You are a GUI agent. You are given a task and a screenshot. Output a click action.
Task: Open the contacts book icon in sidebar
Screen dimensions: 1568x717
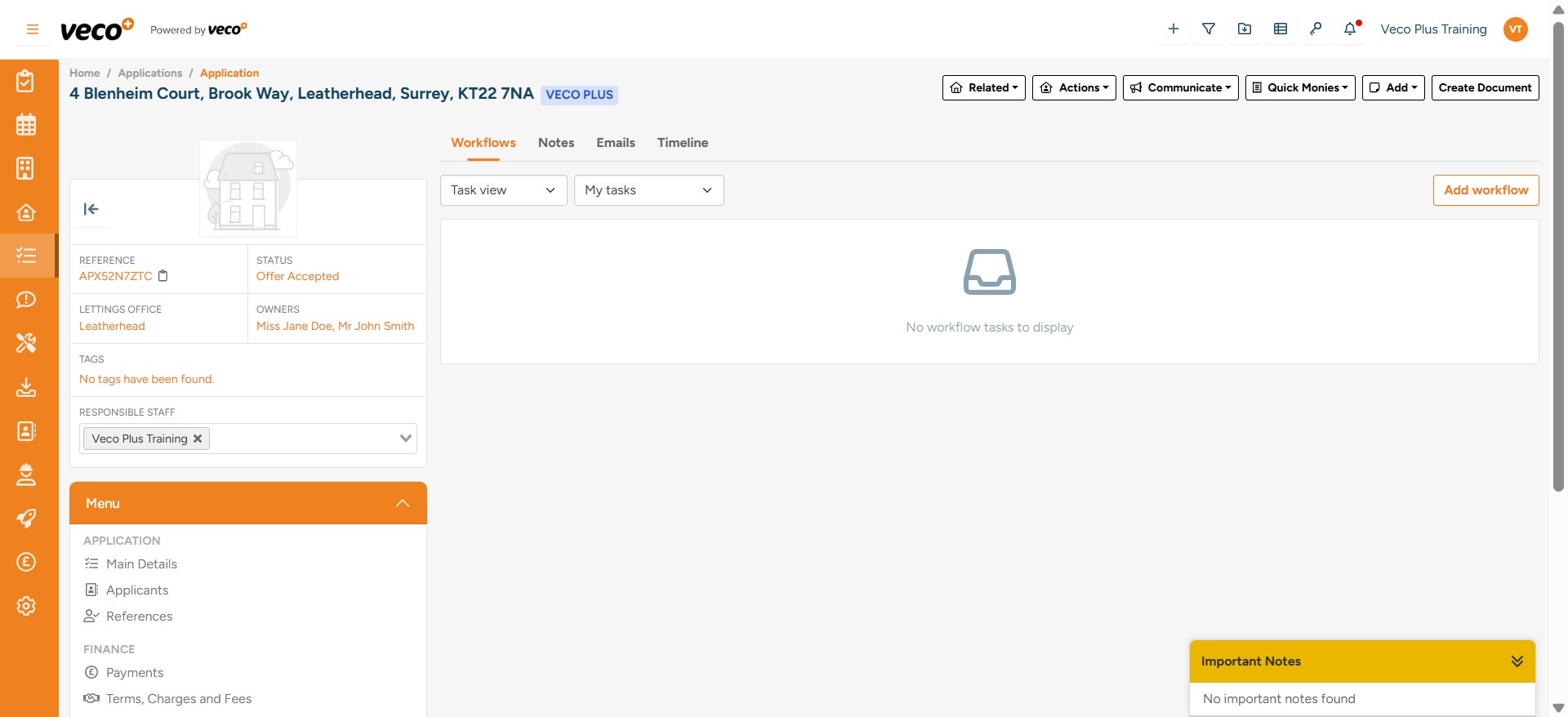coord(26,430)
